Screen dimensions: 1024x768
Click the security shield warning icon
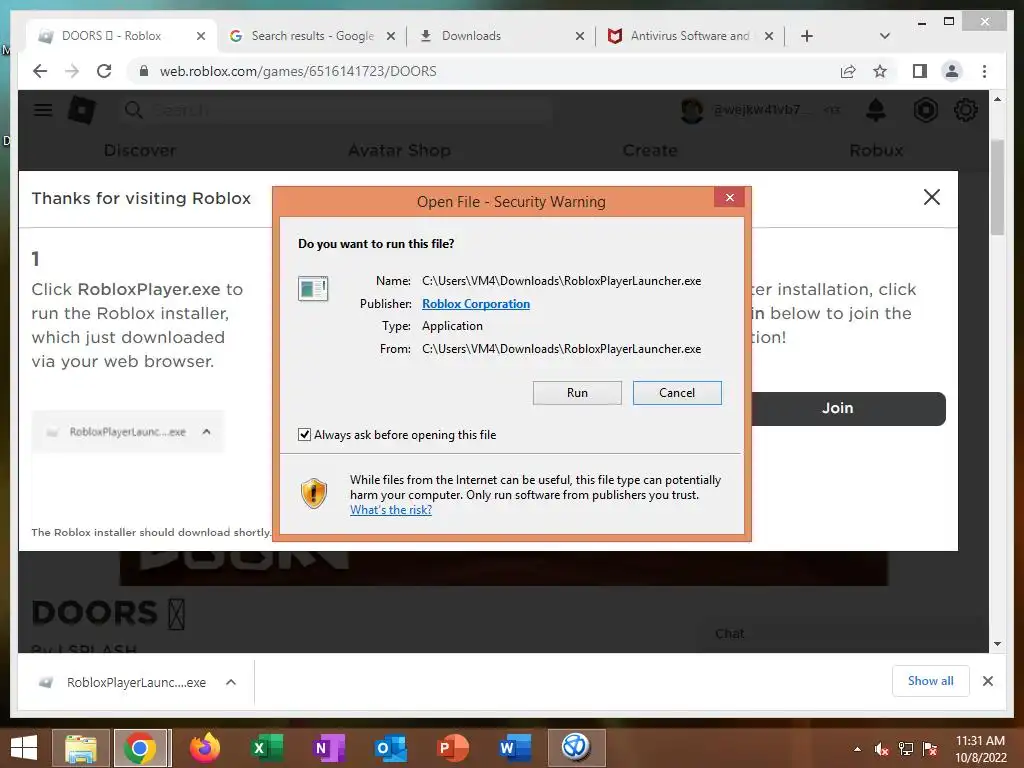[x=313, y=493]
